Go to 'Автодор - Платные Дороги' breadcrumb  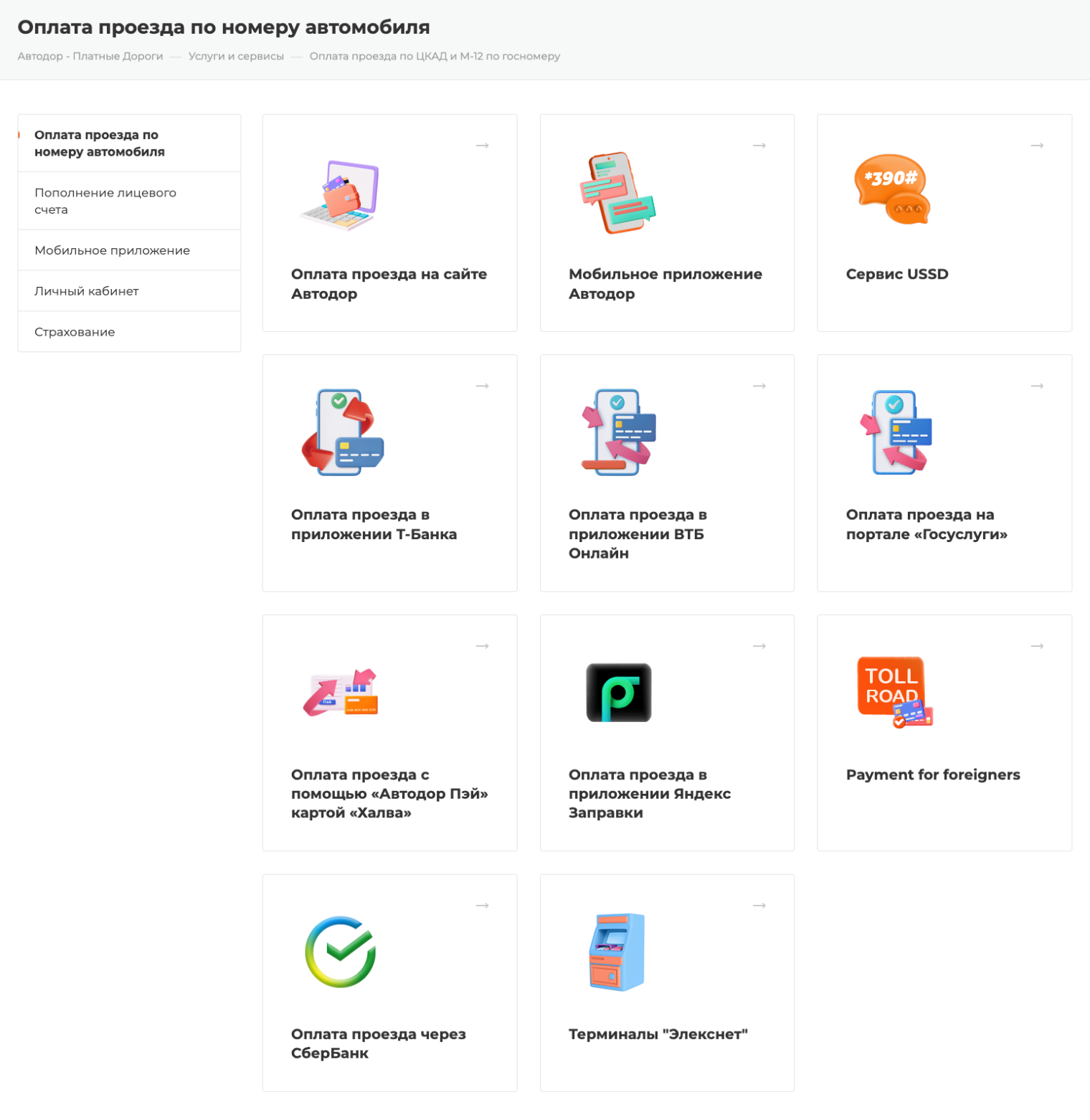[90, 56]
